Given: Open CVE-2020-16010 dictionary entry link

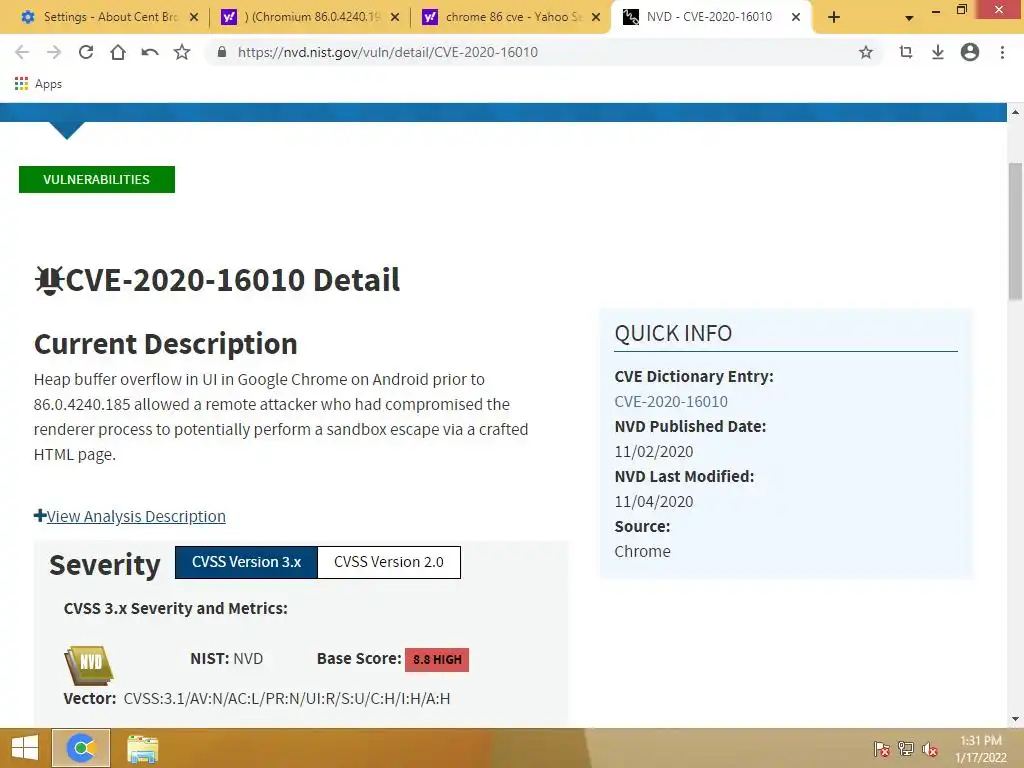Looking at the screenshot, I should pyautogui.click(x=671, y=402).
